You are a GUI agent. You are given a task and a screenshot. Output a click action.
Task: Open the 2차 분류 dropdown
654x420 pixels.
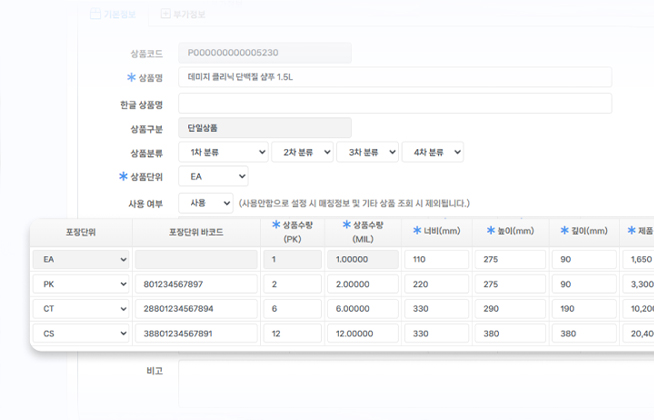pyautogui.click(x=302, y=152)
